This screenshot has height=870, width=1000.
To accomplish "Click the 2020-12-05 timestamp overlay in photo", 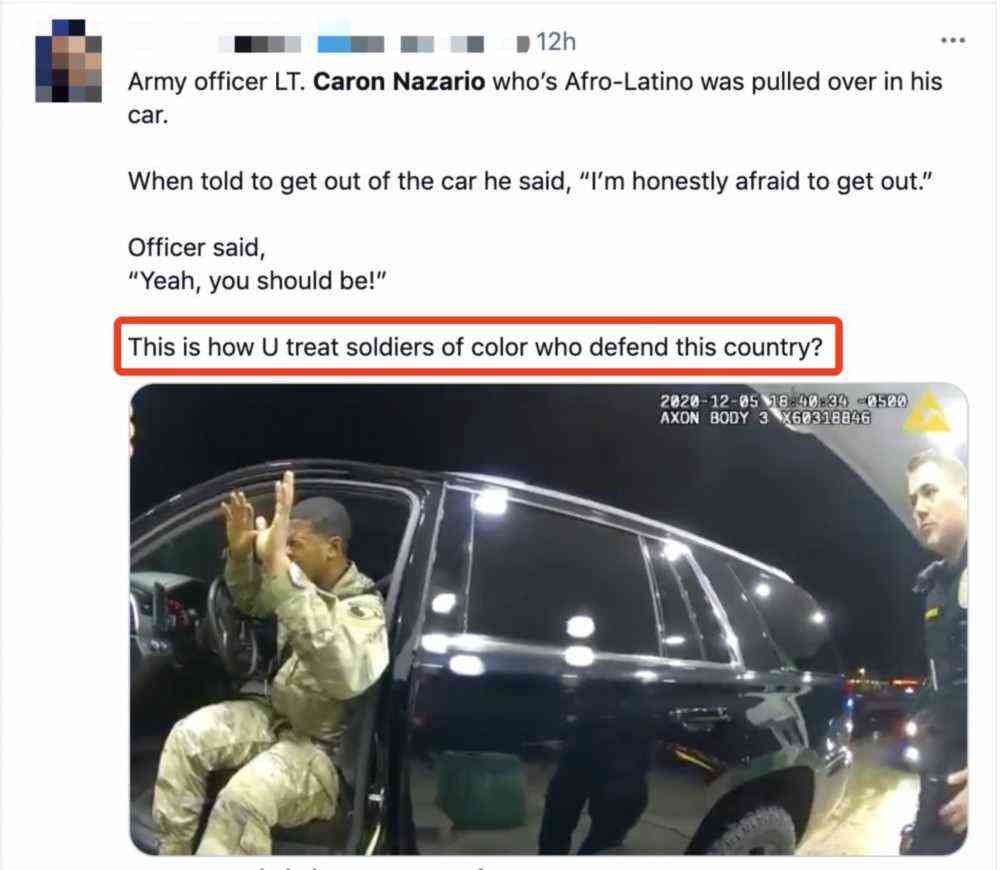I will 783,401.
